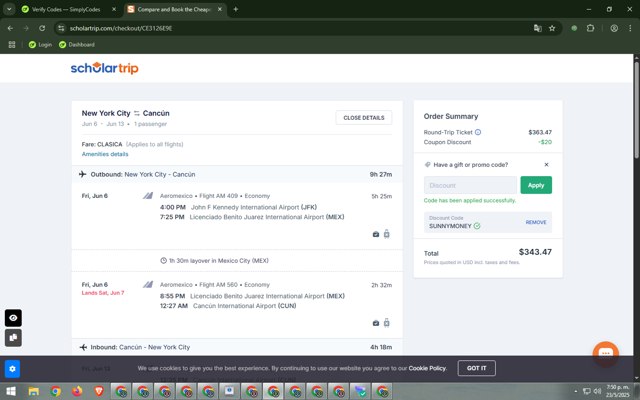Image resolution: width=640 pixels, height=400 pixels.
Task: Close the gift or promo code section
Action: (547, 164)
